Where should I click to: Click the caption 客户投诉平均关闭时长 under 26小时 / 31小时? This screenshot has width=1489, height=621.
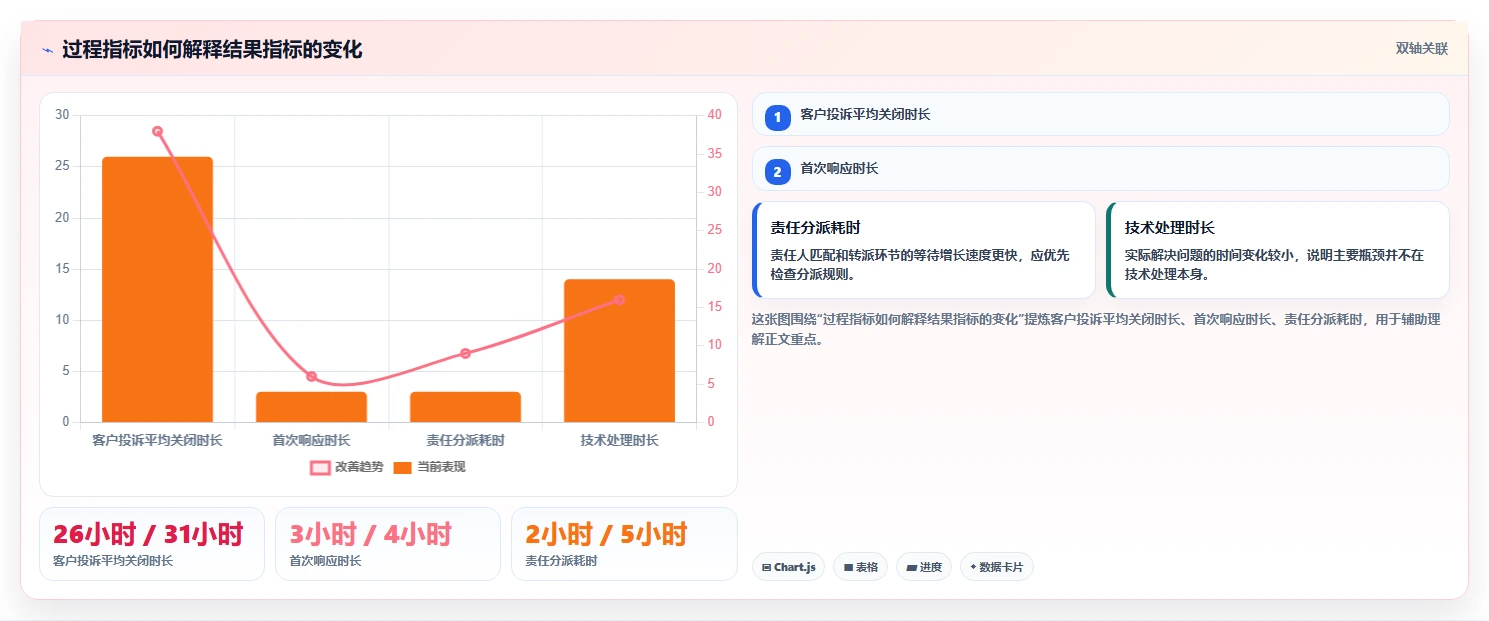pos(113,561)
